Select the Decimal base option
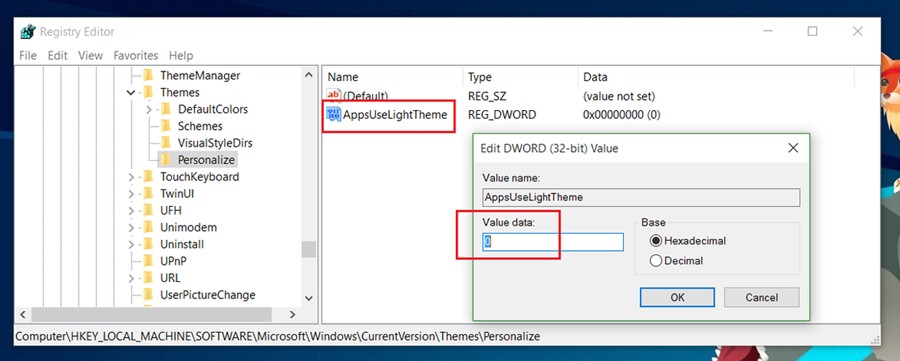The image size is (900, 361). [655, 261]
